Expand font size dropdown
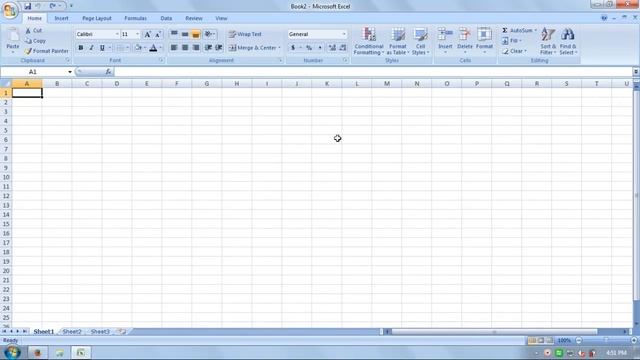 pyautogui.click(x=137, y=34)
